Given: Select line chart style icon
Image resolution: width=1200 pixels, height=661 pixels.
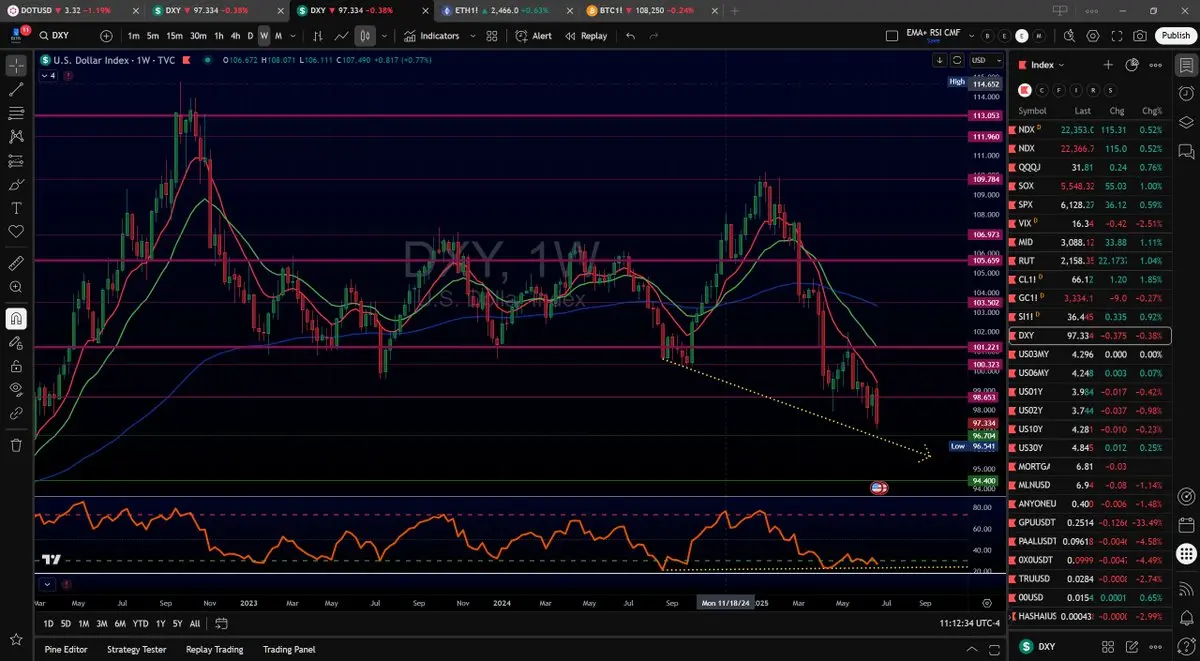Looking at the screenshot, I should click(342, 36).
